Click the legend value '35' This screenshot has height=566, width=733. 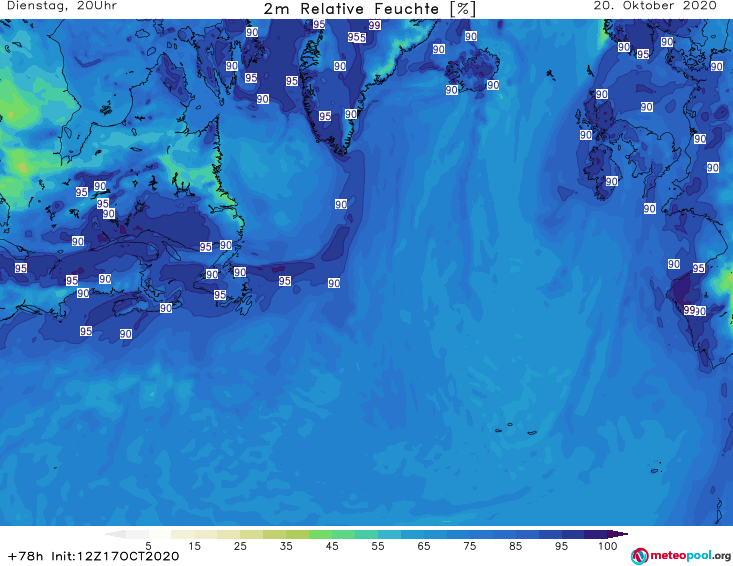(x=286, y=546)
